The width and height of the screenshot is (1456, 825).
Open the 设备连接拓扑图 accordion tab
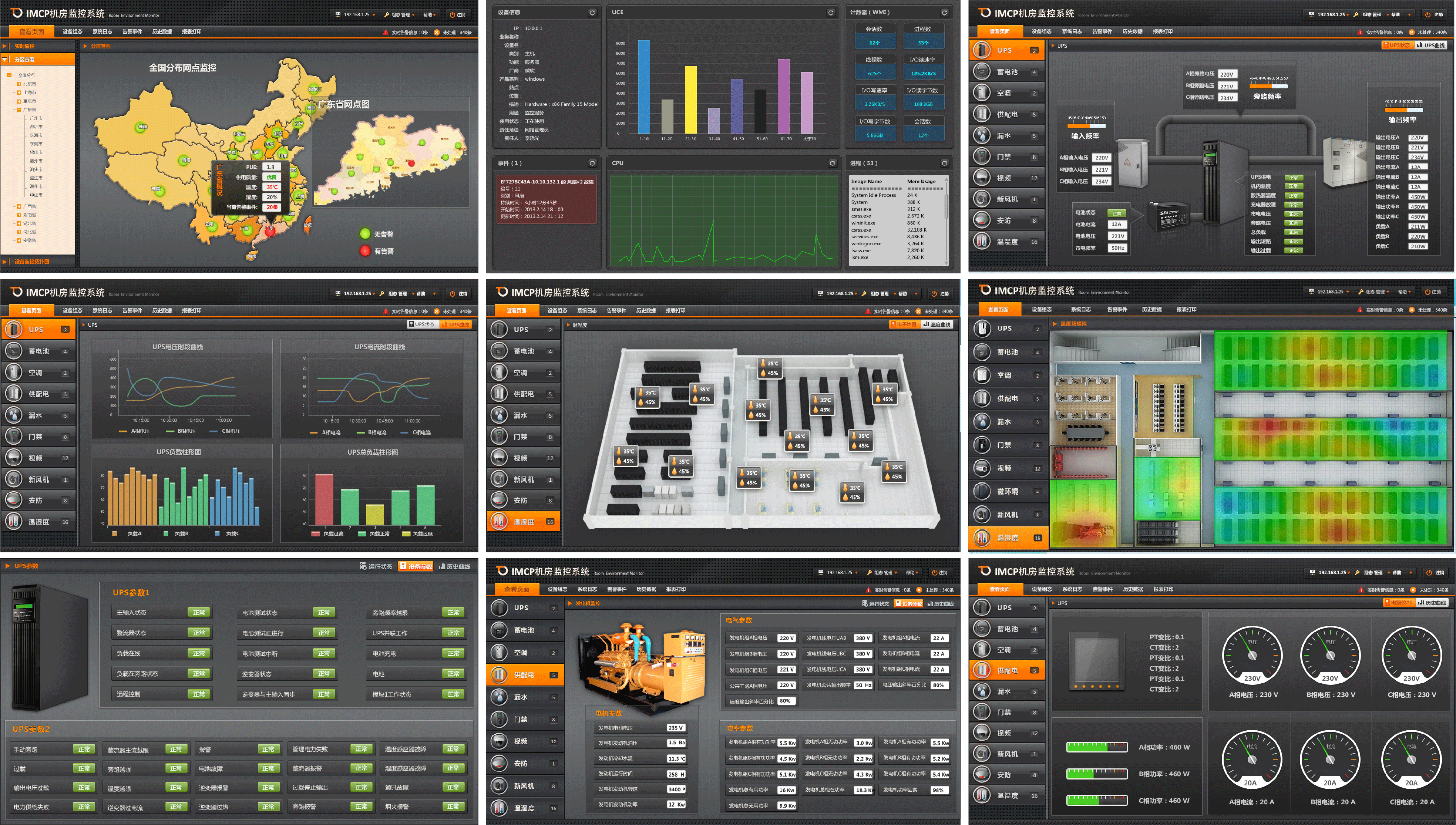click(31, 262)
